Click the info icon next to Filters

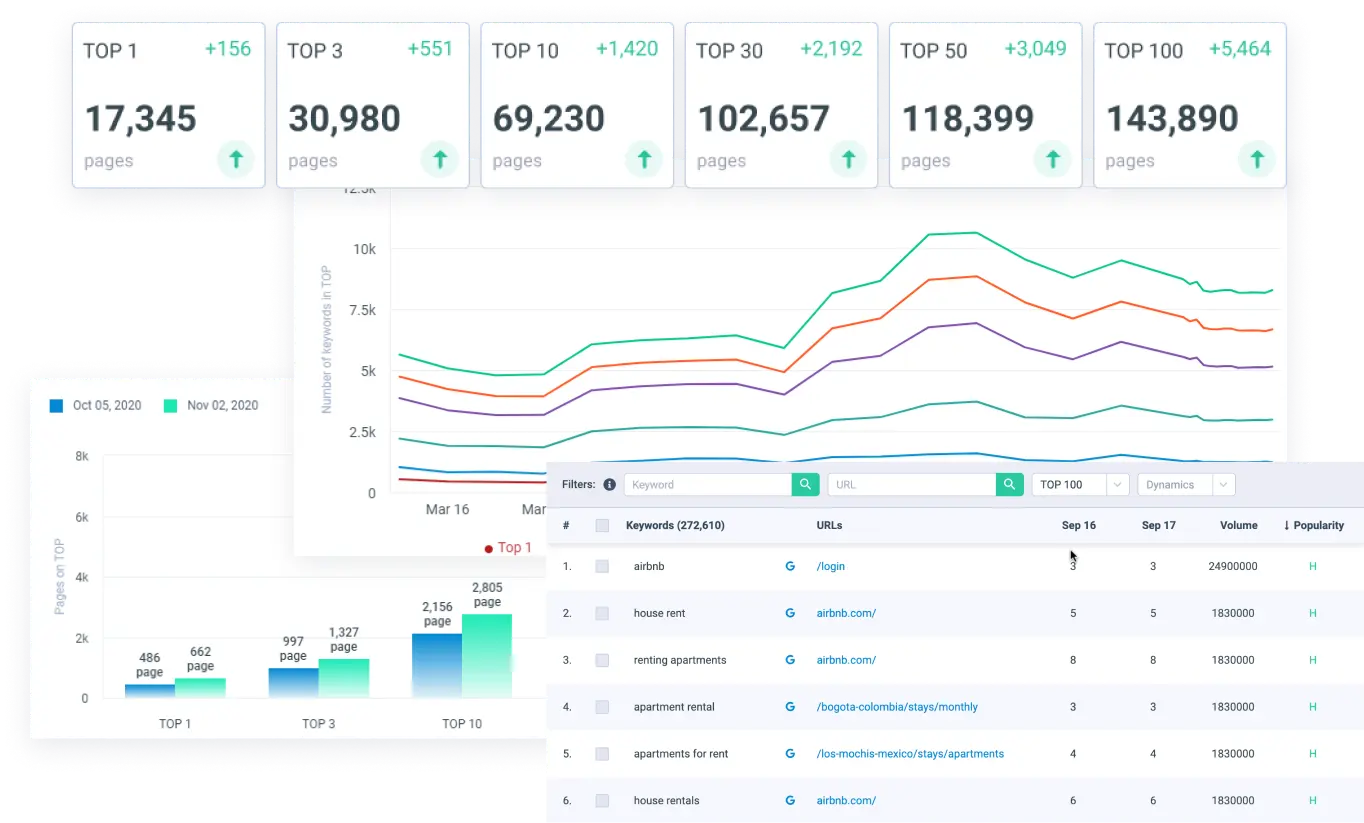[x=609, y=485]
